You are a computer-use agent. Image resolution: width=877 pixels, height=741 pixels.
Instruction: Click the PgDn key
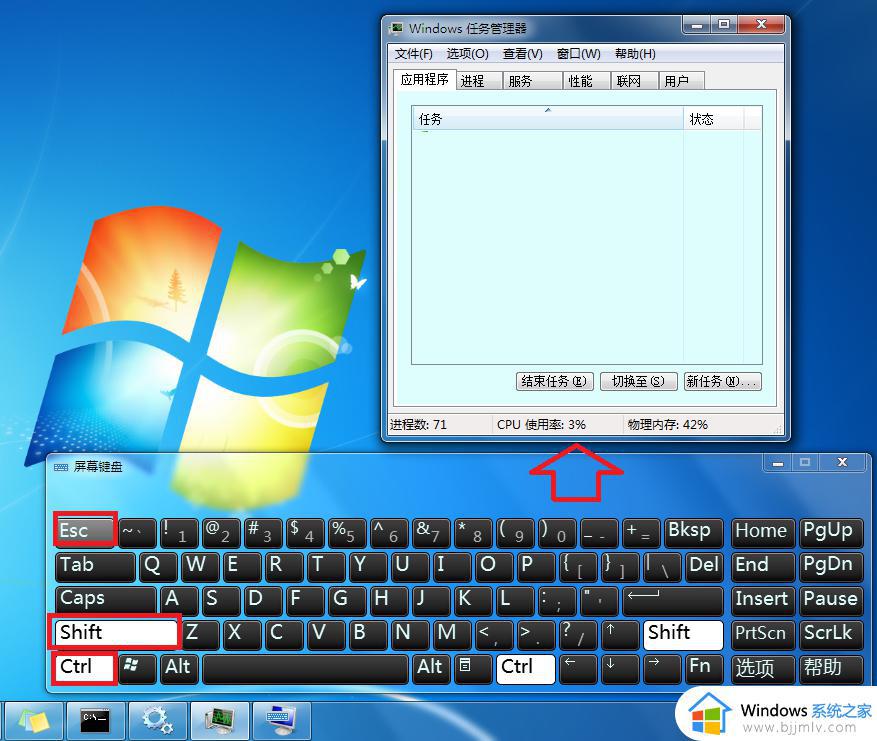click(831, 566)
